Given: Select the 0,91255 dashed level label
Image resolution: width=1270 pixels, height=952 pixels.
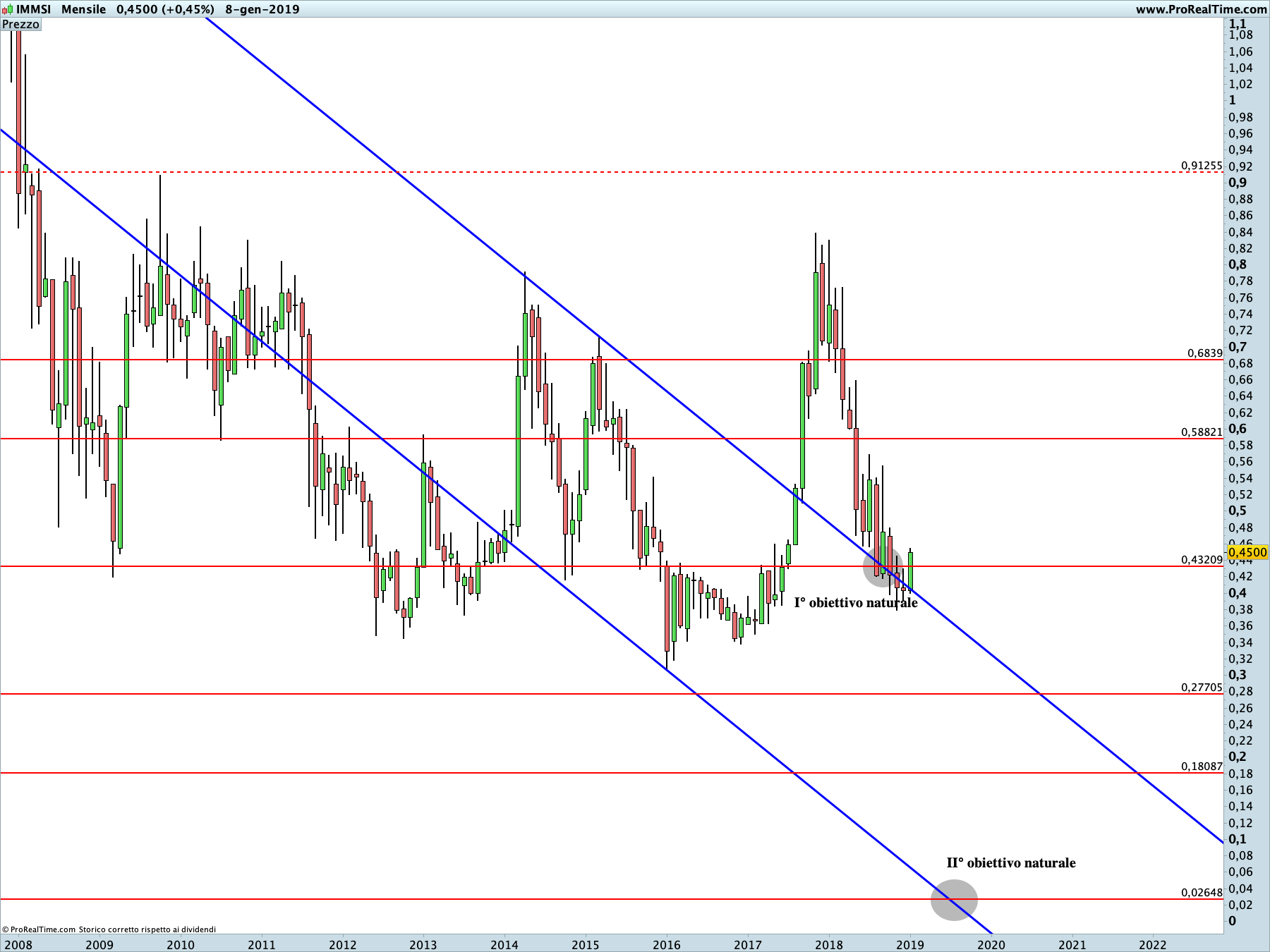Looking at the screenshot, I should tap(1202, 166).
